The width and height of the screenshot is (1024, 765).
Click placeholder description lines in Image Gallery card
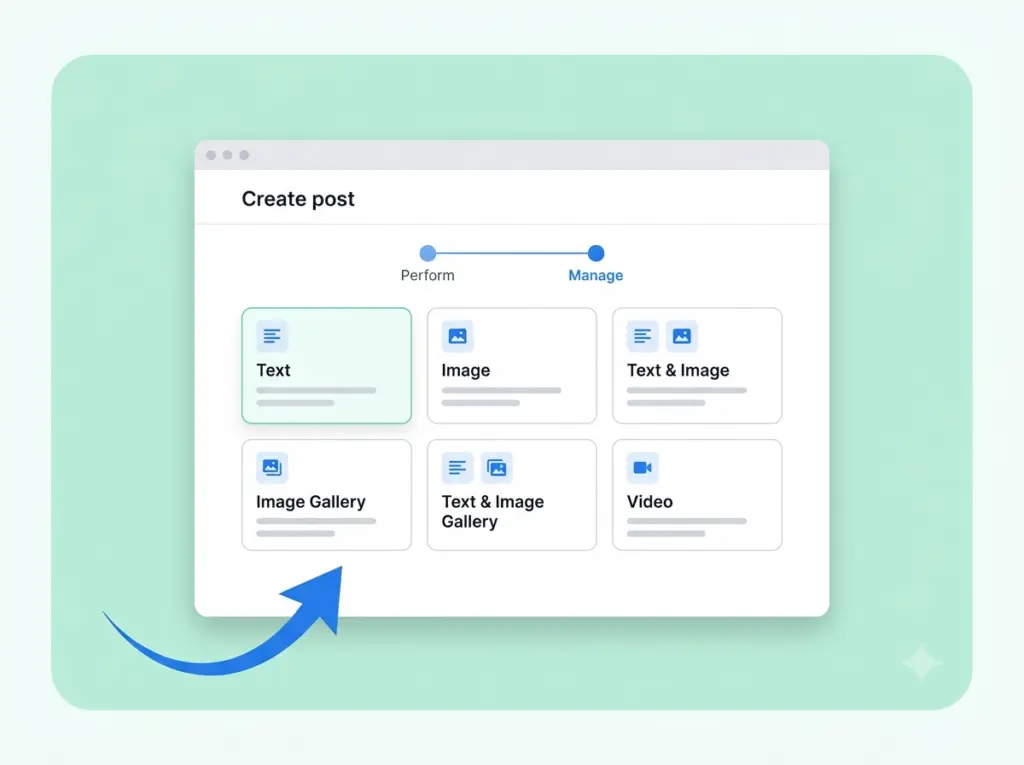pos(316,527)
